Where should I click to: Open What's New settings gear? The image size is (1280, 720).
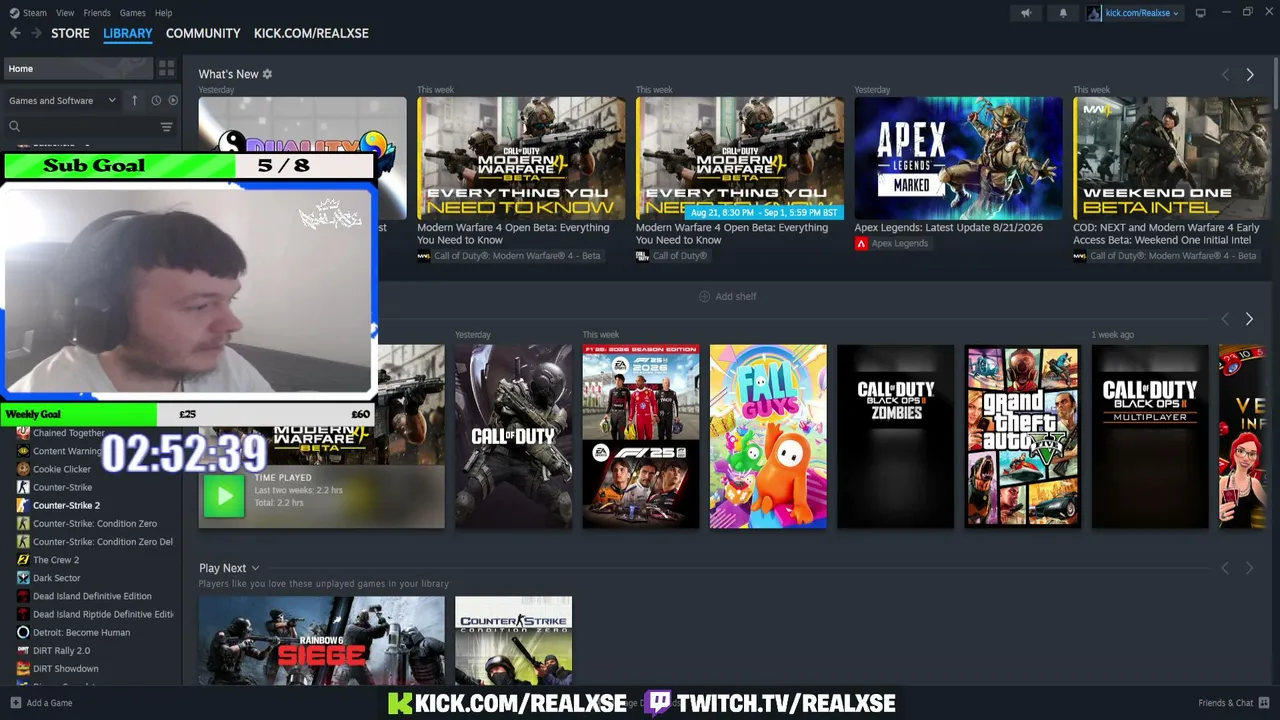(267, 74)
